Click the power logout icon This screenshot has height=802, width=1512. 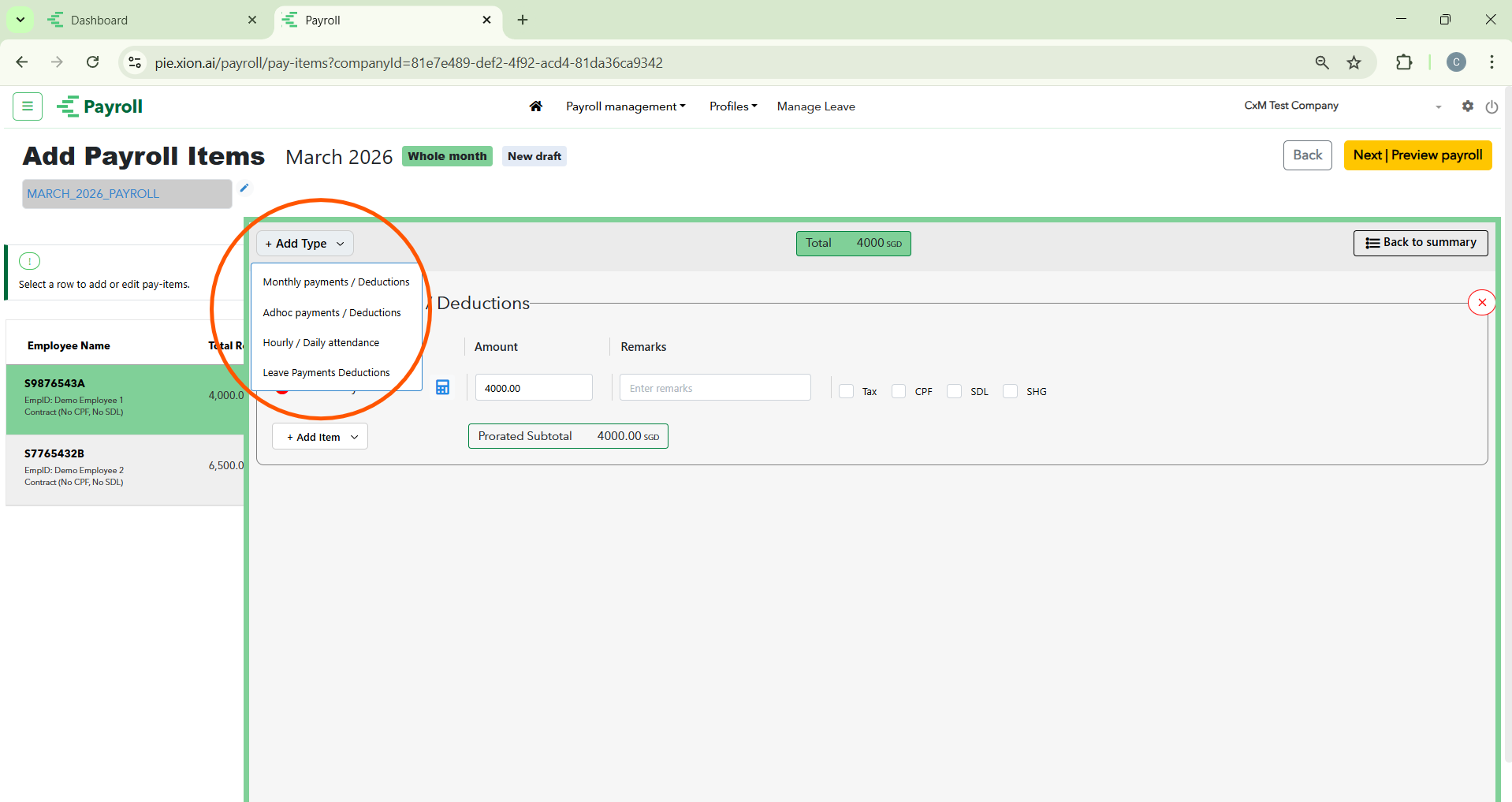[1492, 106]
